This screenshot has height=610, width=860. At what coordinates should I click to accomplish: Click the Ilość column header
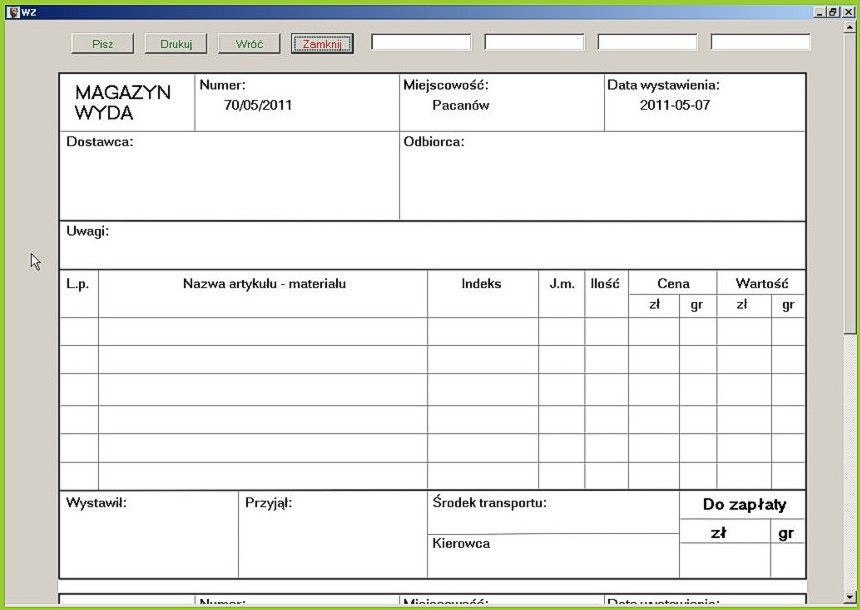[605, 284]
